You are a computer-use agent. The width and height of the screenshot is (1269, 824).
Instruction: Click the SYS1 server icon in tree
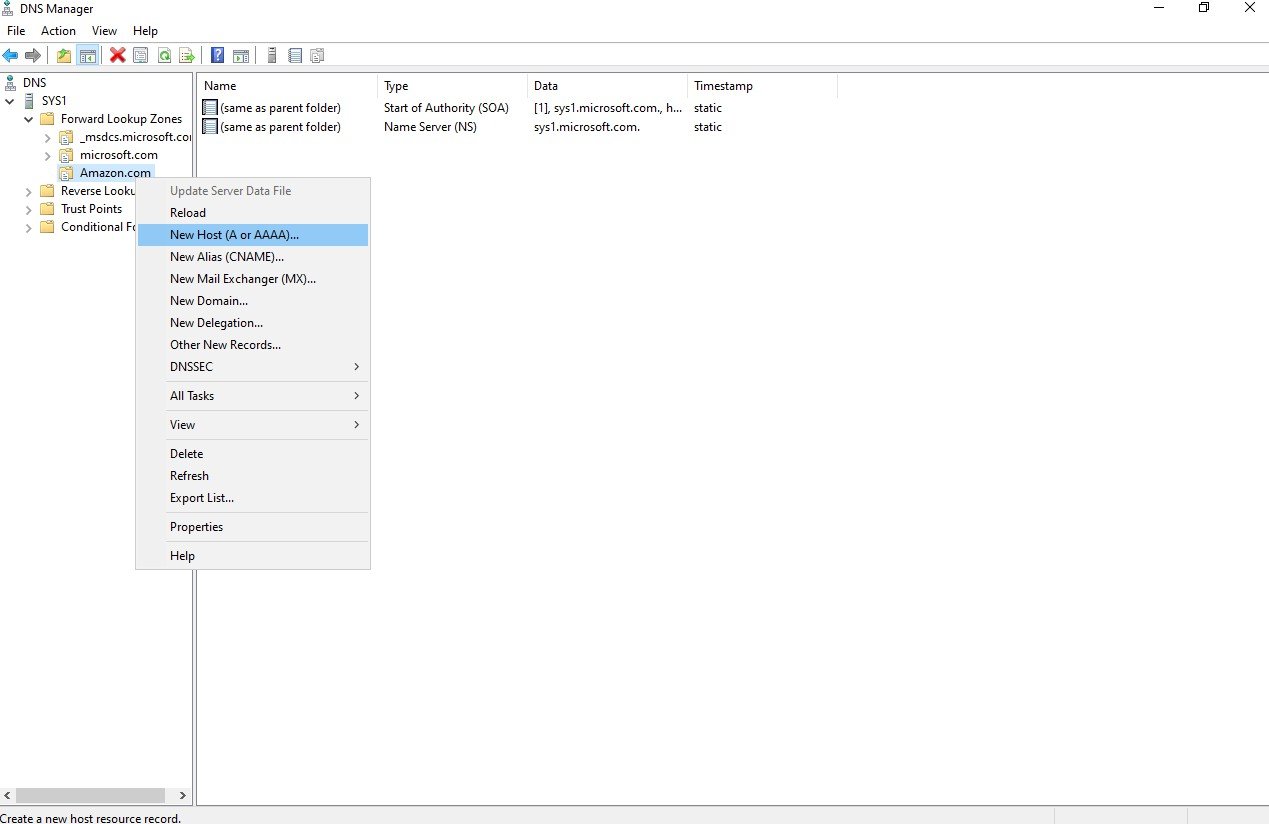pyautogui.click(x=30, y=101)
